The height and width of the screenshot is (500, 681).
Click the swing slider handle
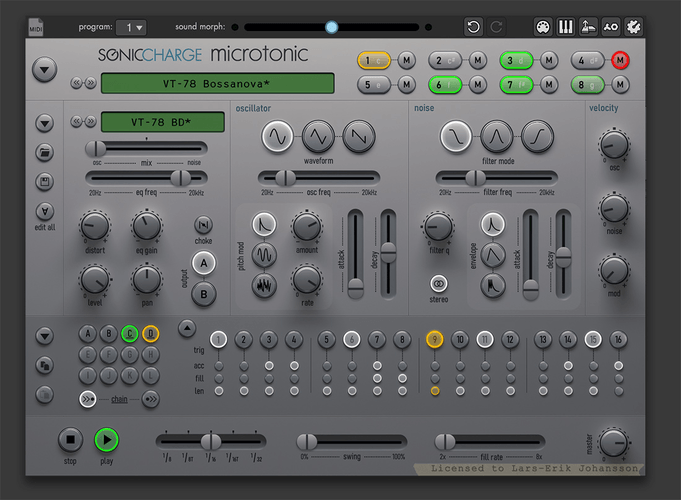click(307, 442)
